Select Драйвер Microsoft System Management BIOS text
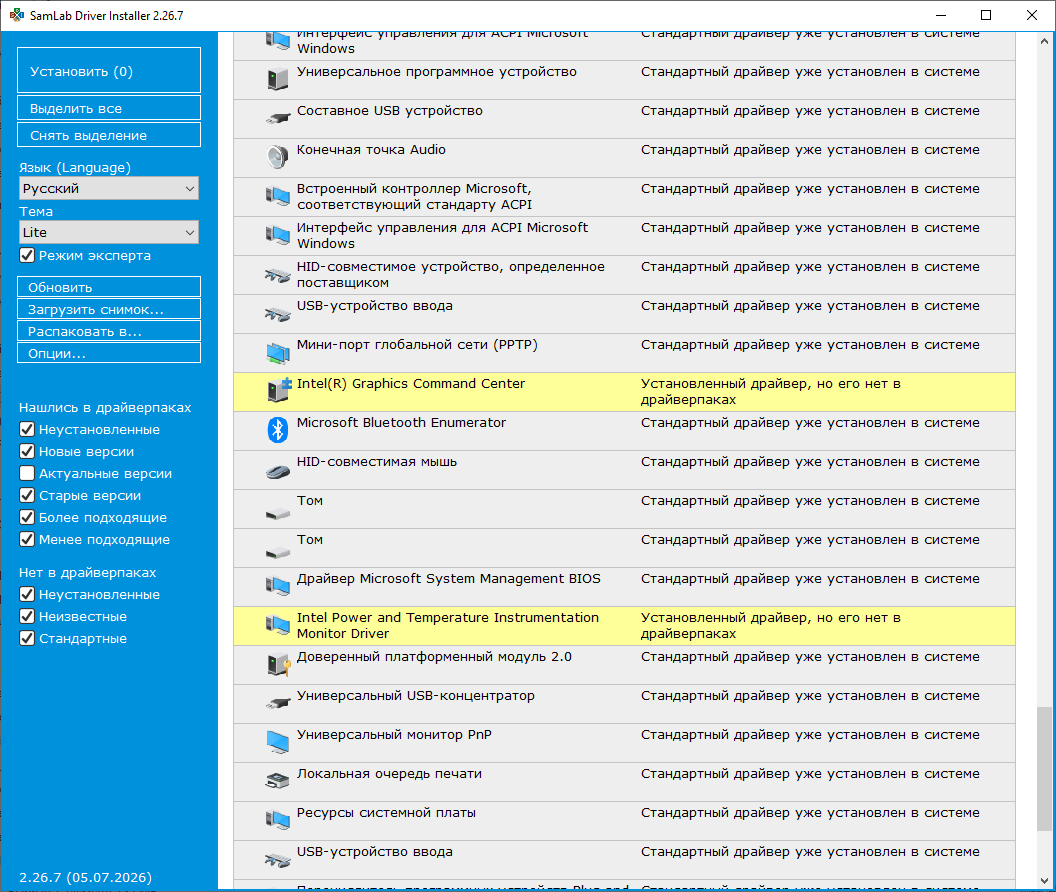Screen dimensions: 1056x892 (x=449, y=578)
